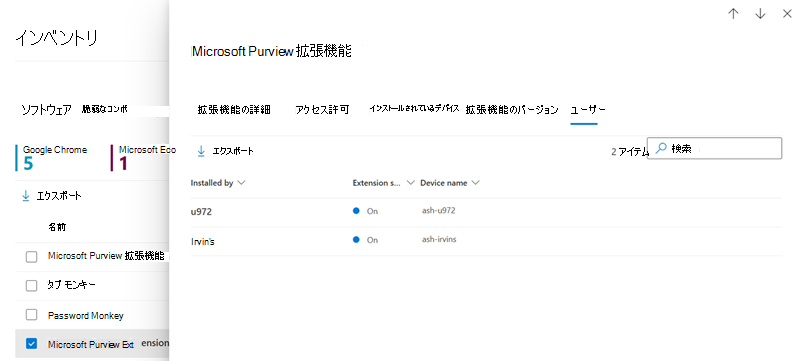The height and width of the screenshot is (361, 800).
Task: Switch to 拡張機能のバージョン tab
Action: (x=512, y=110)
